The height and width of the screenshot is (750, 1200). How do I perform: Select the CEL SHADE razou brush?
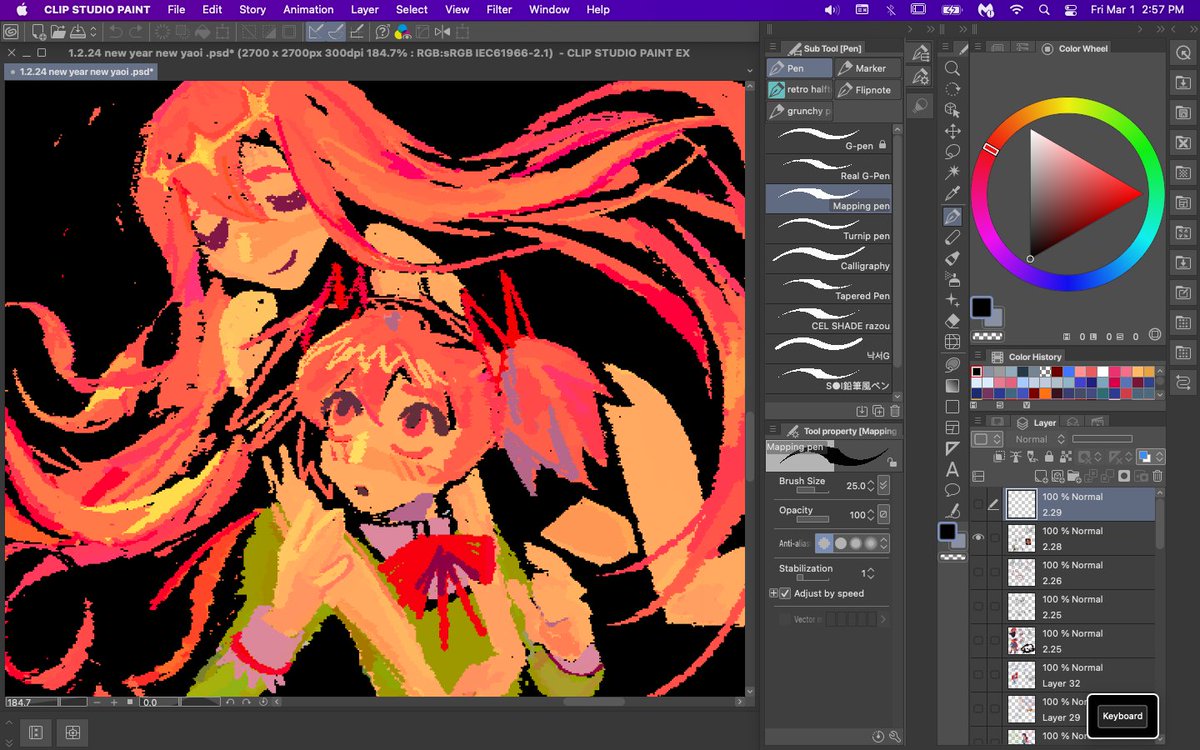pos(829,319)
